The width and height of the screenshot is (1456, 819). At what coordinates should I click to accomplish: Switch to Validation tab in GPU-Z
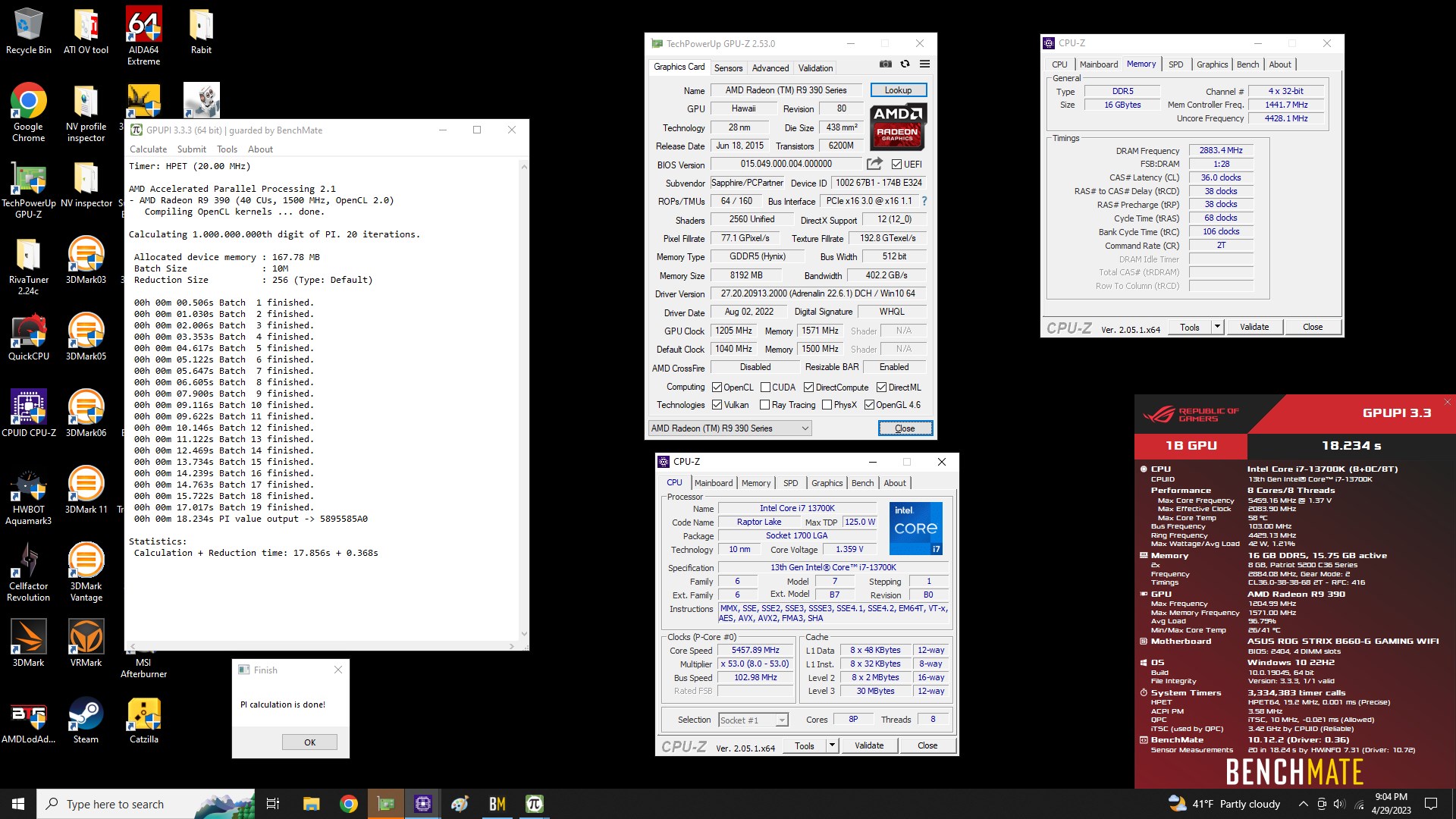(x=815, y=67)
